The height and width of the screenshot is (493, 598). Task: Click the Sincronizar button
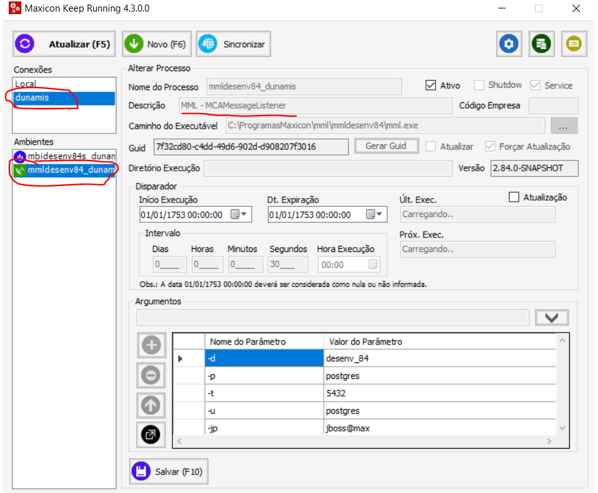(233, 44)
